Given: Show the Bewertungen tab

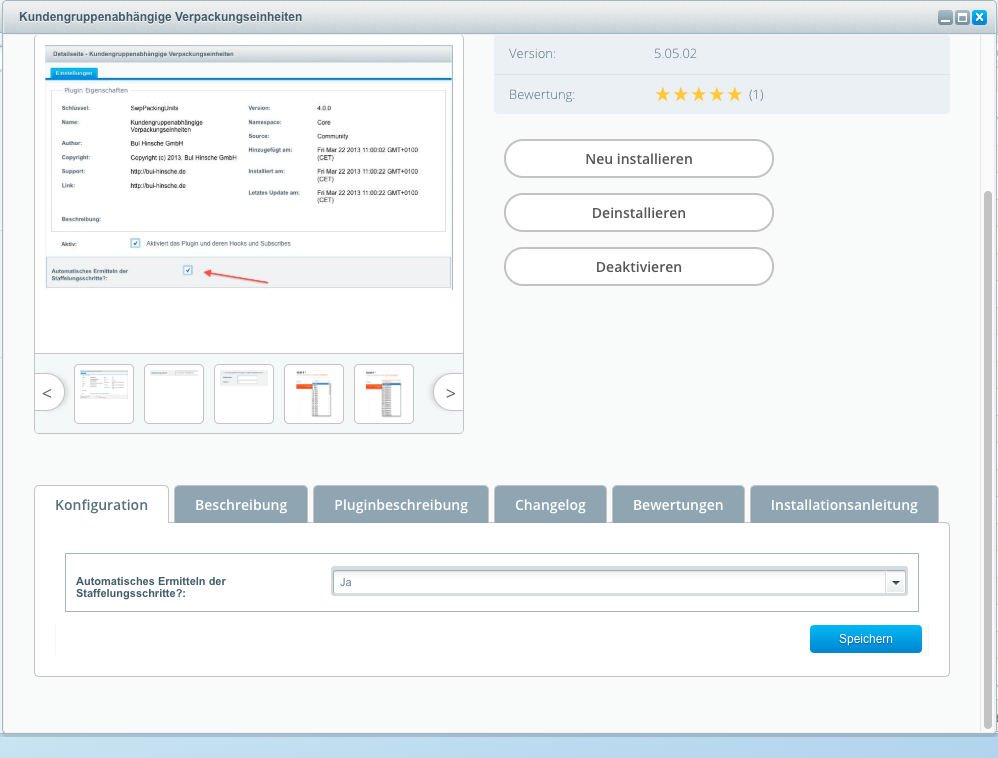Looking at the screenshot, I should [678, 505].
